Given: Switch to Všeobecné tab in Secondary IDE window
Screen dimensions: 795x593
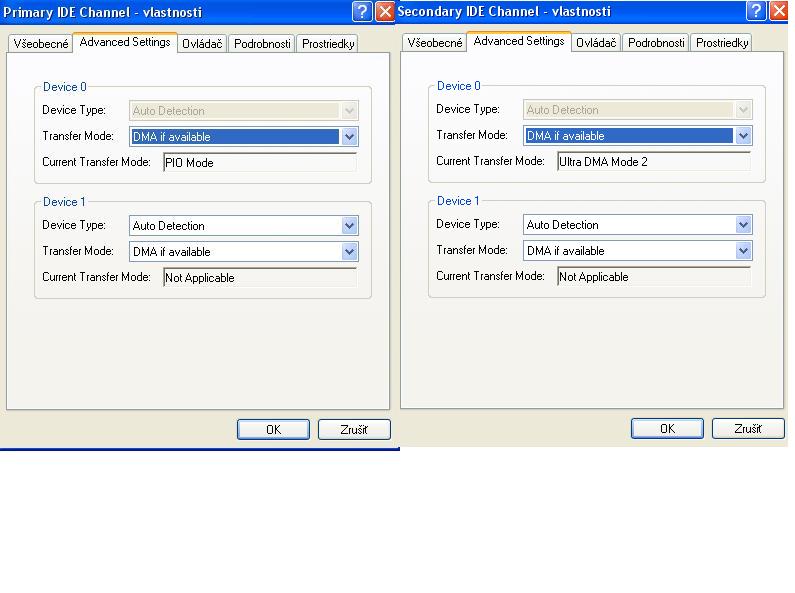Looking at the screenshot, I should click(x=435, y=43).
